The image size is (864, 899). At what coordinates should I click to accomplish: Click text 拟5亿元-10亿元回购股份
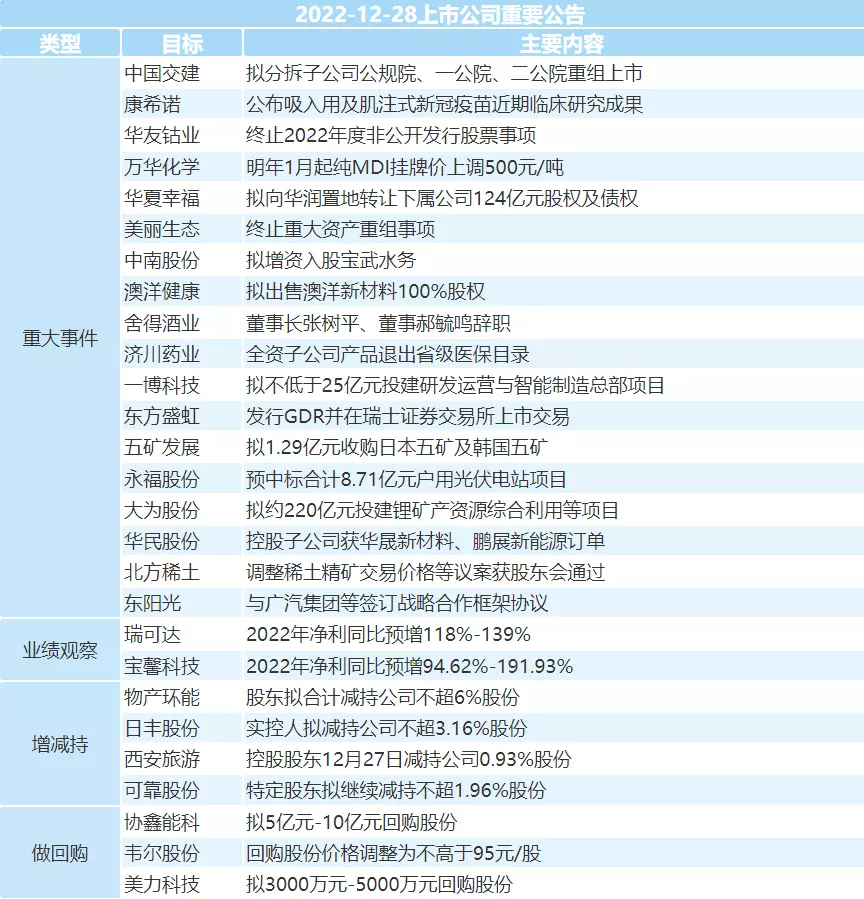[351, 822]
